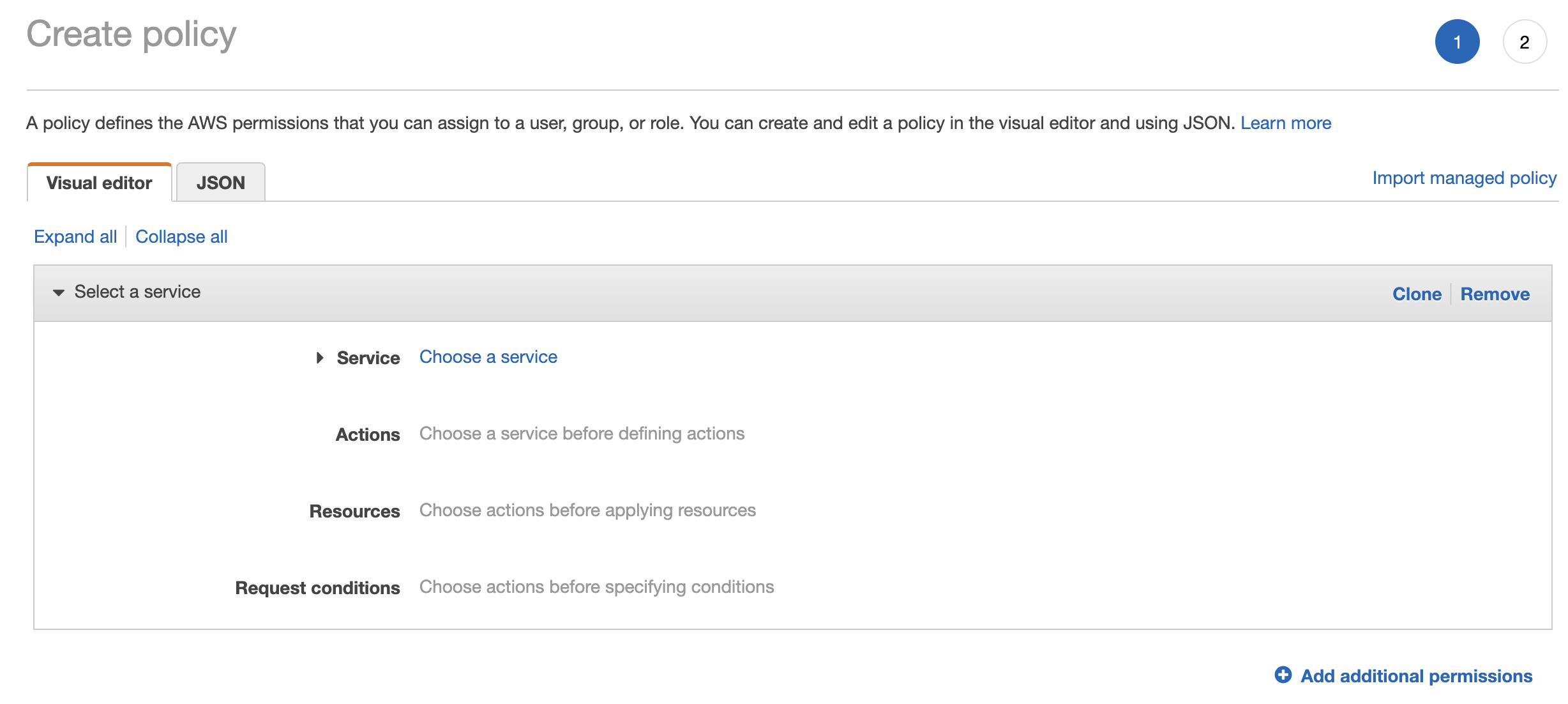Viewport: 1568px width, 704px height.
Task: Select the Resources row label
Action: 354,510
